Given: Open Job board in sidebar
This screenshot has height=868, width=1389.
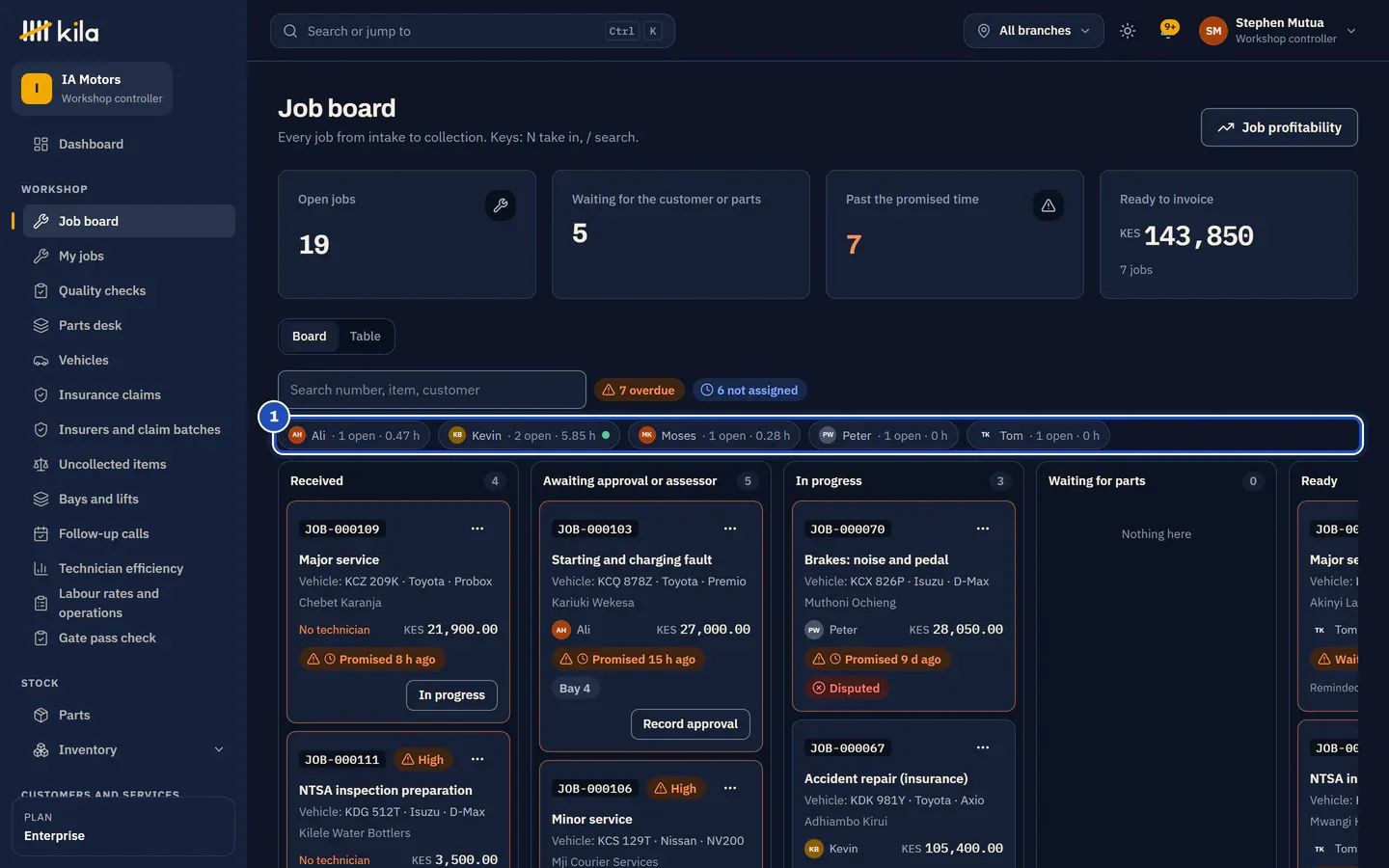Looking at the screenshot, I should [129, 221].
